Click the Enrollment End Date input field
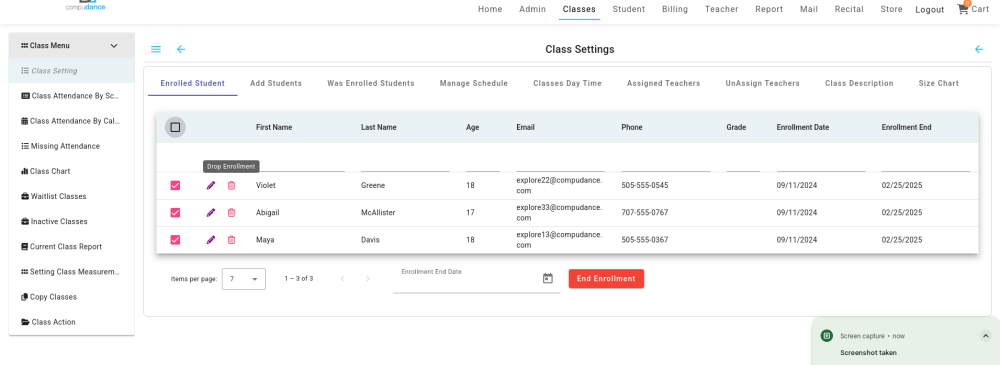Screen dimensions: 1000x365 (x=467, y=279)
